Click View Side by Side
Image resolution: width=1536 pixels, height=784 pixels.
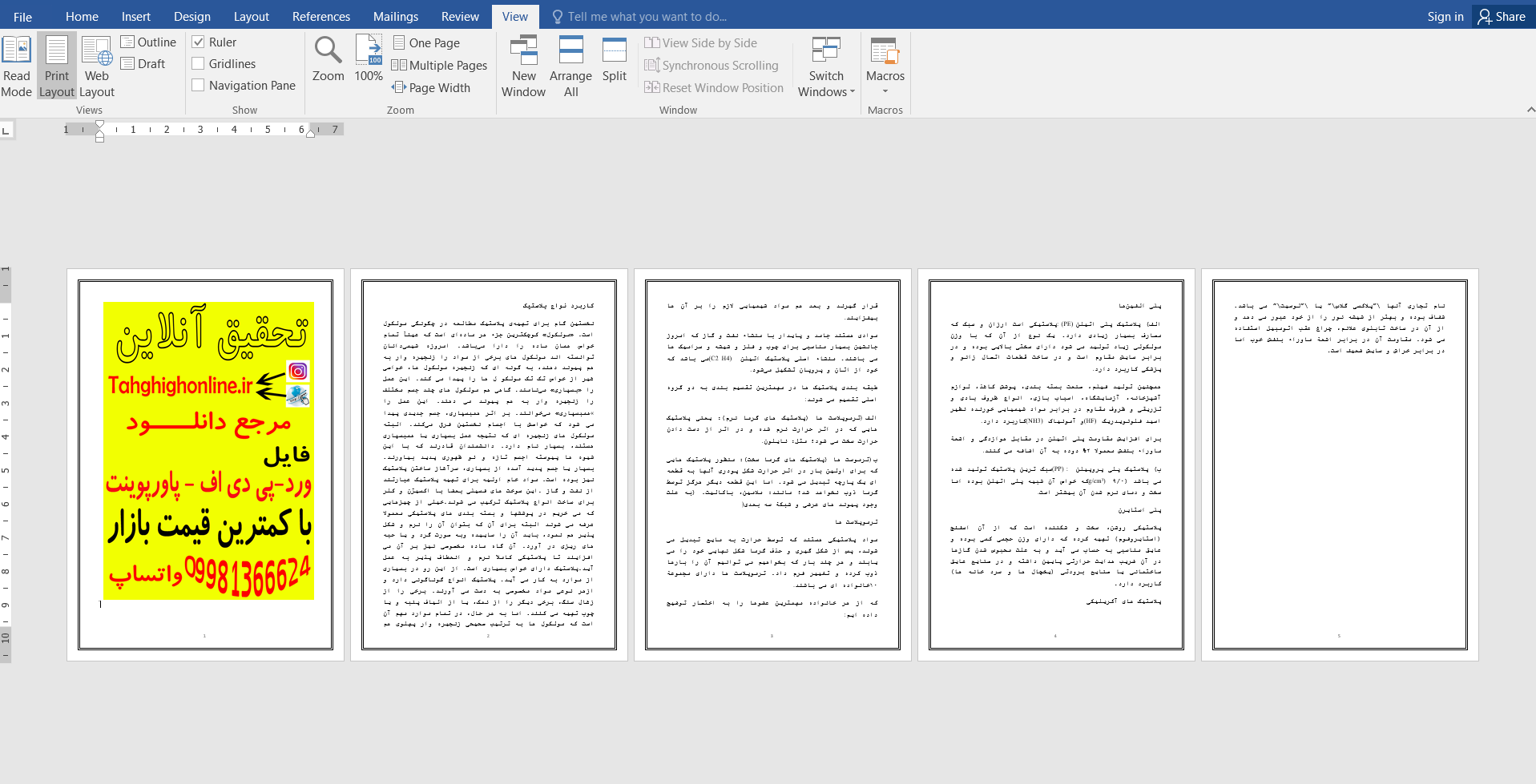coord(701,43)
